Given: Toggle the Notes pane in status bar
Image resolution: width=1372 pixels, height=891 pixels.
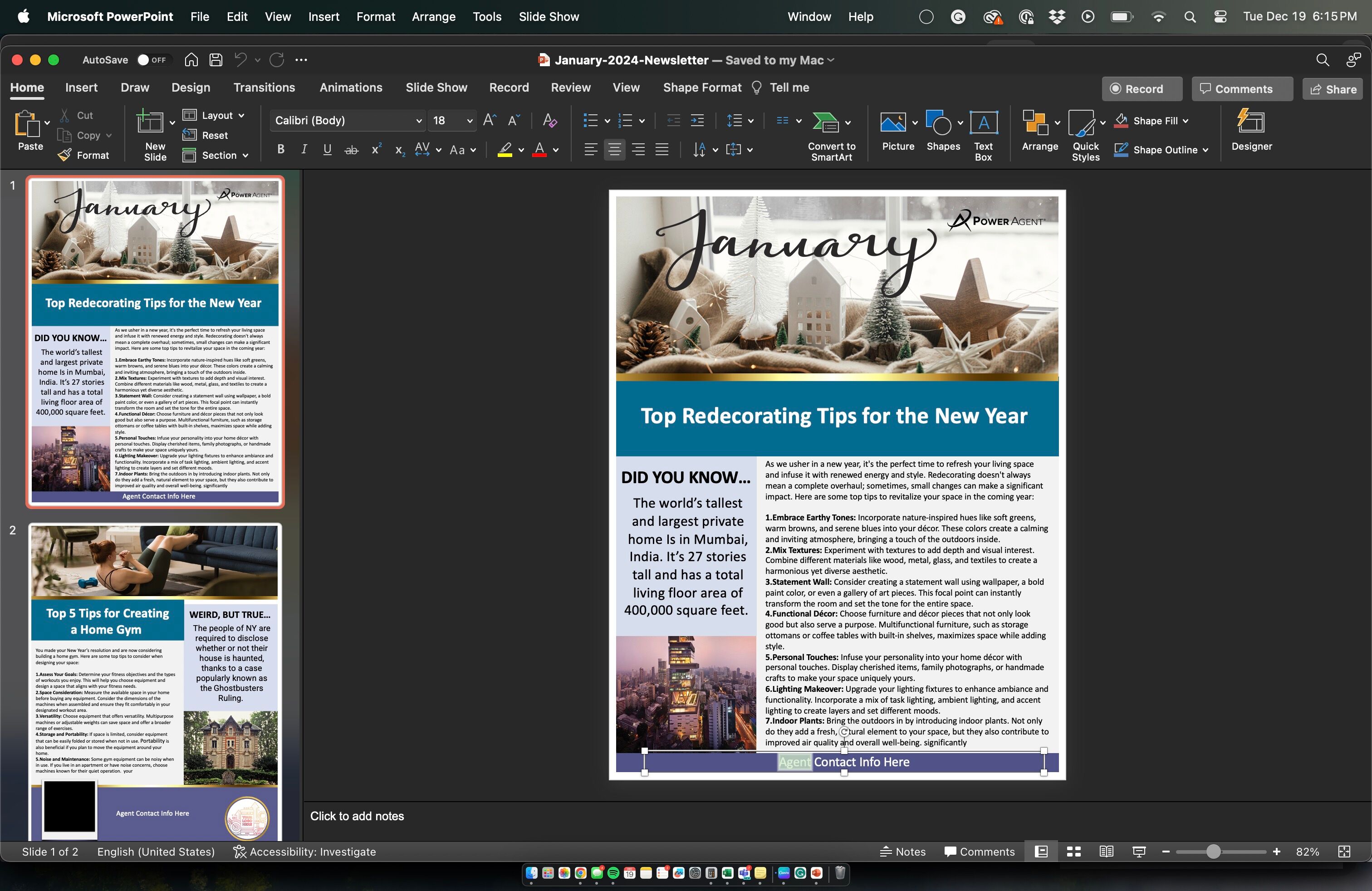Looking at the screenshot, I should tap(903, 852).
